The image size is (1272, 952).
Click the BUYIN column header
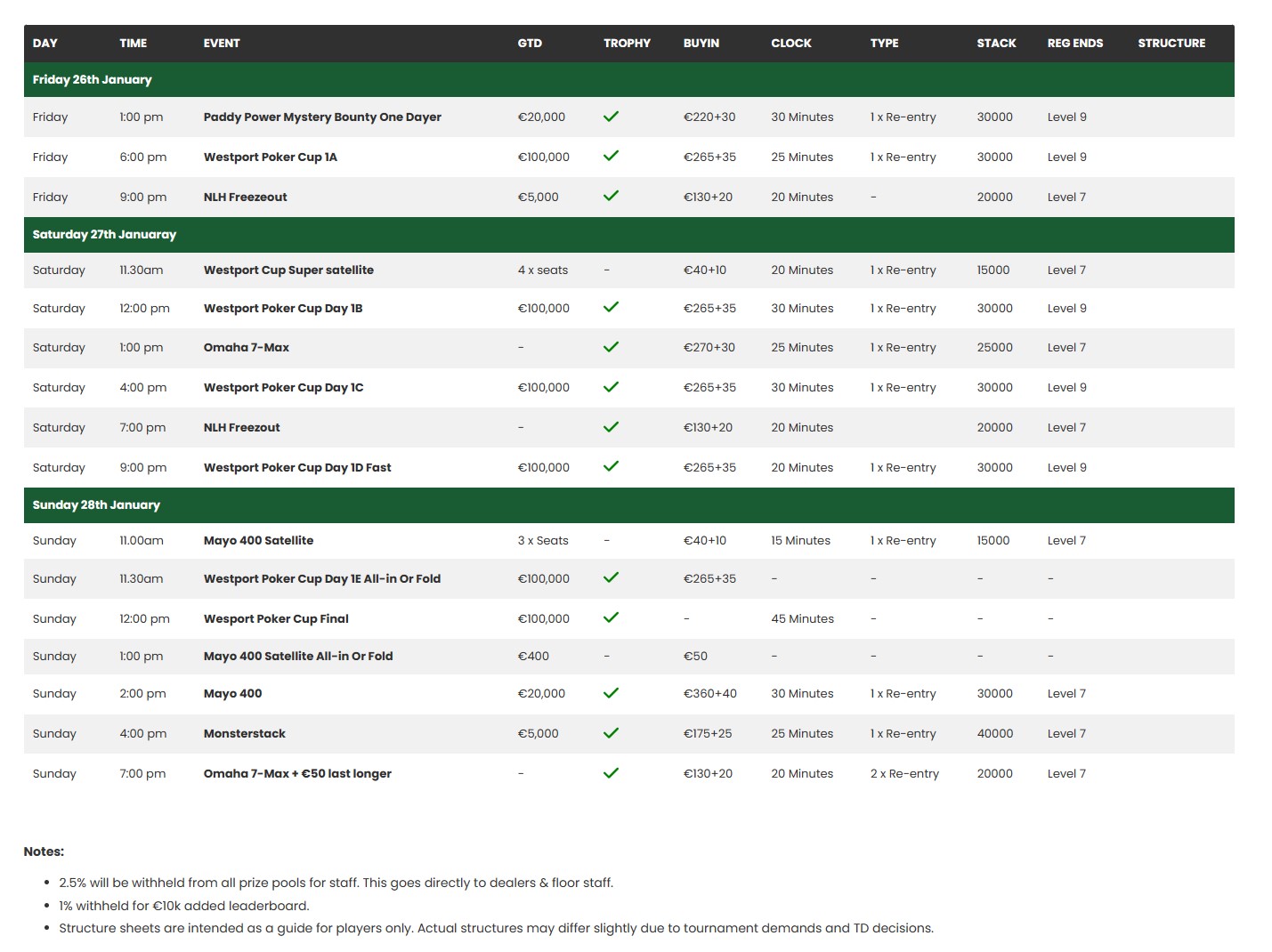(701, 43)
